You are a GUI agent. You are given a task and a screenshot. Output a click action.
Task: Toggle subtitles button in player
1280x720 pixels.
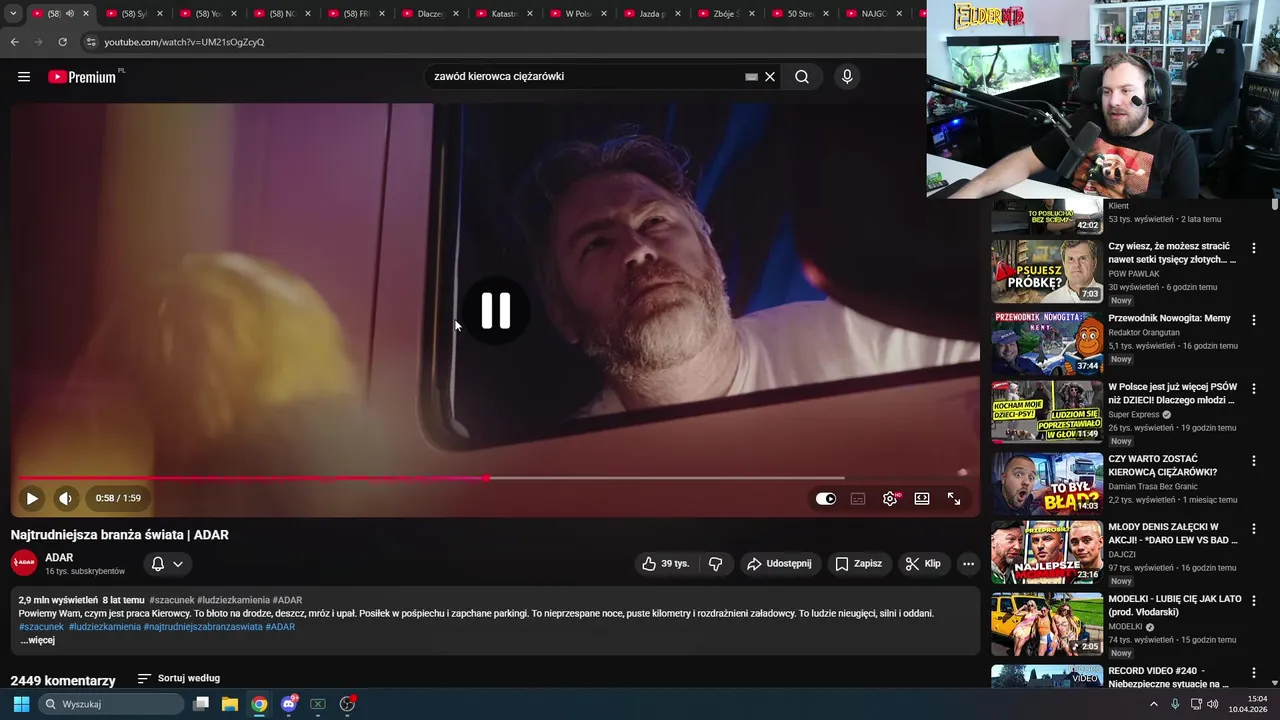pyautogui.click(x=858, y=498)
